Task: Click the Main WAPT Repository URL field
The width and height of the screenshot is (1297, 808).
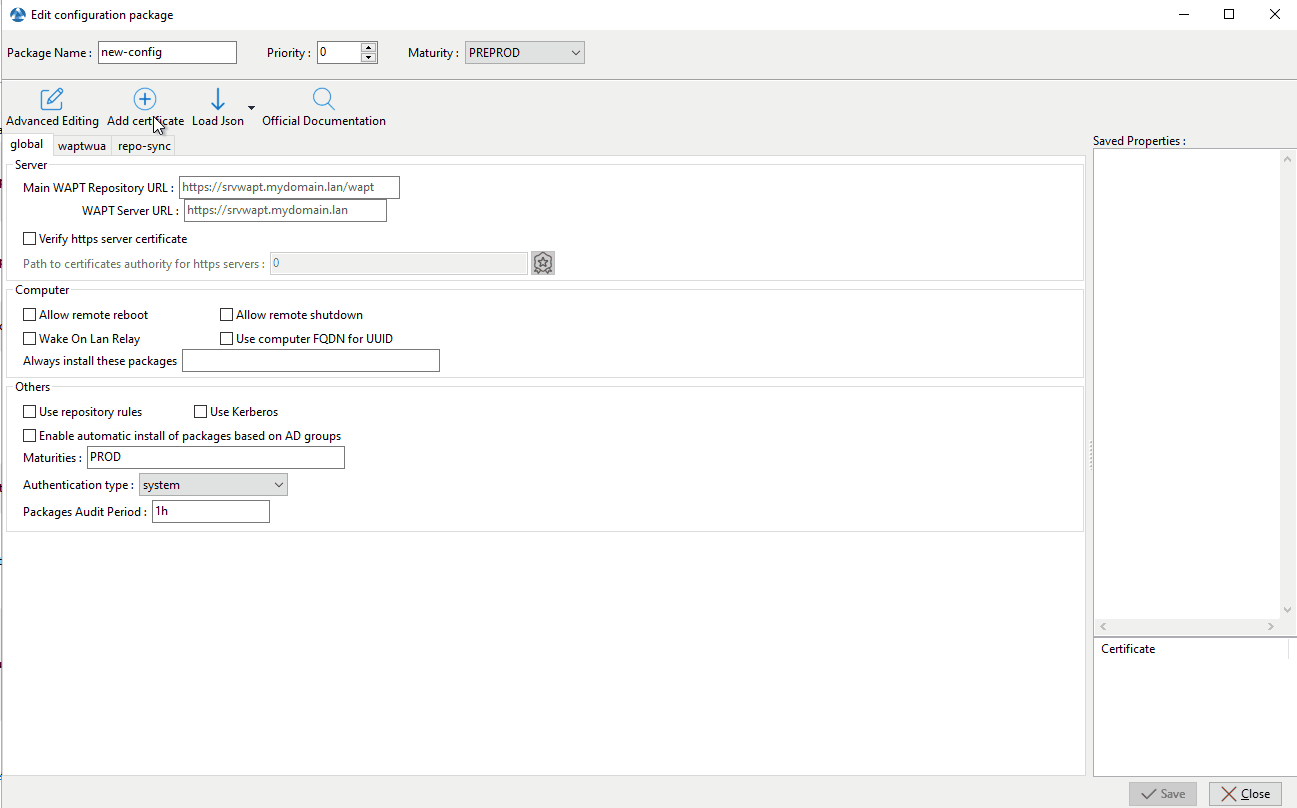Action: (289, 187)
